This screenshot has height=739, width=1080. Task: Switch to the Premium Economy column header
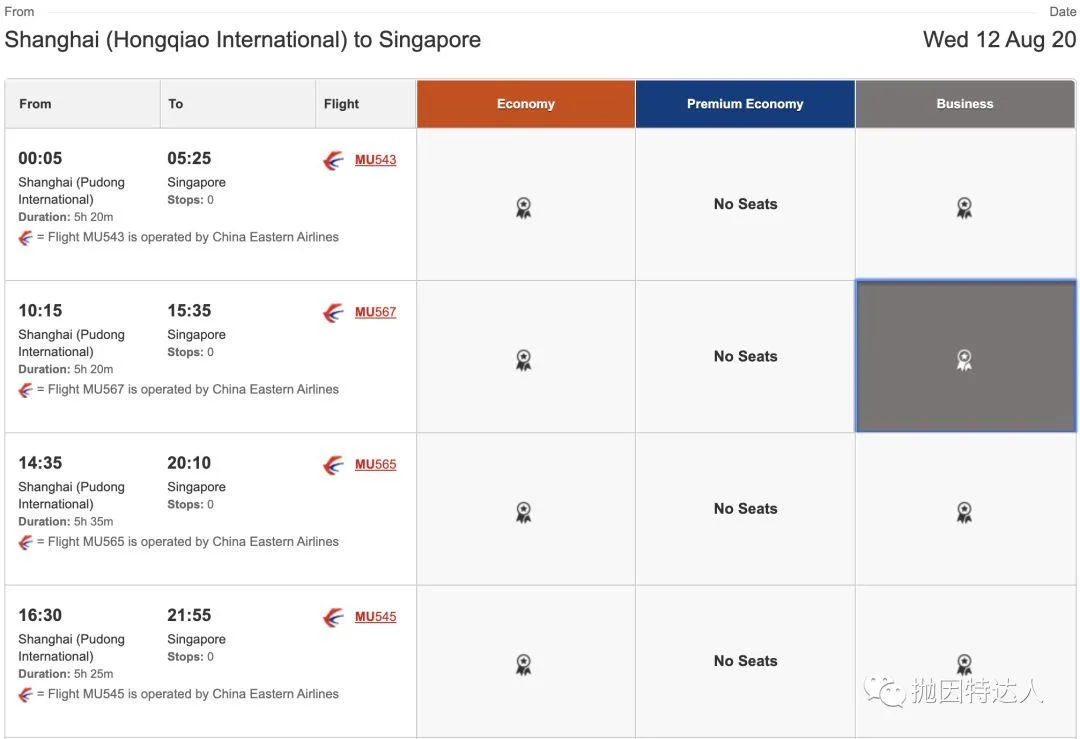coord(744,102)
